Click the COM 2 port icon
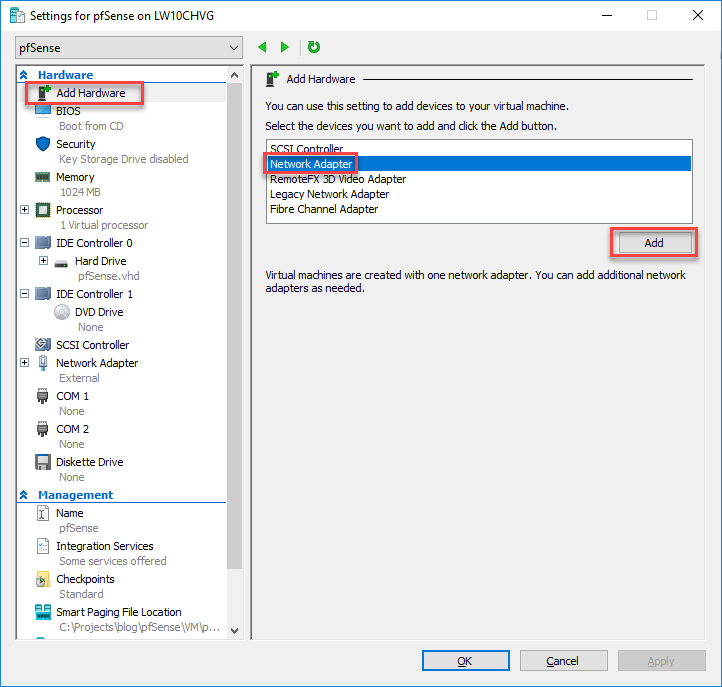 click(x=42, y=429)
